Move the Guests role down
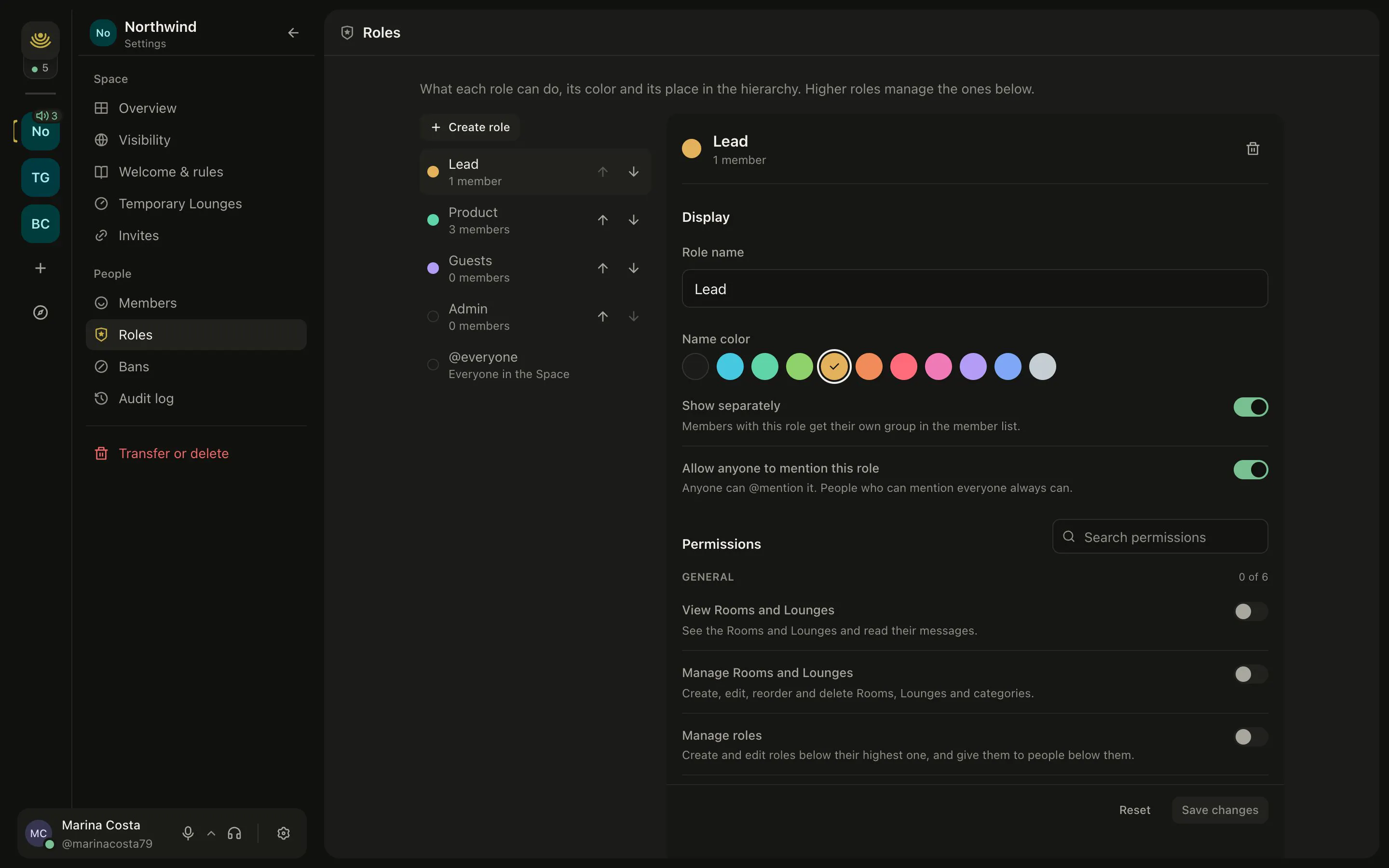The image size is (1389, 868). tap(634, 268)
